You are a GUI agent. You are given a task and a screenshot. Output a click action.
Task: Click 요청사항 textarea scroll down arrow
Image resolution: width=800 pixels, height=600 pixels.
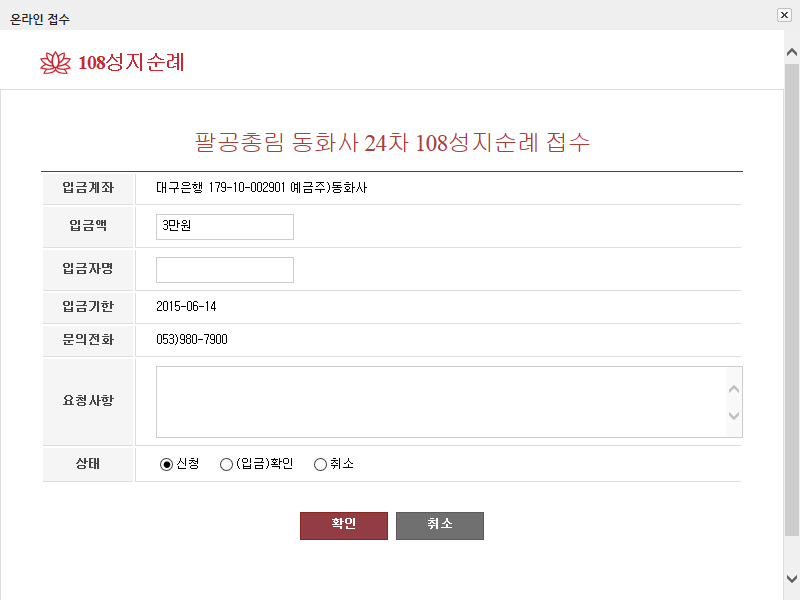(x=734, y=415)
